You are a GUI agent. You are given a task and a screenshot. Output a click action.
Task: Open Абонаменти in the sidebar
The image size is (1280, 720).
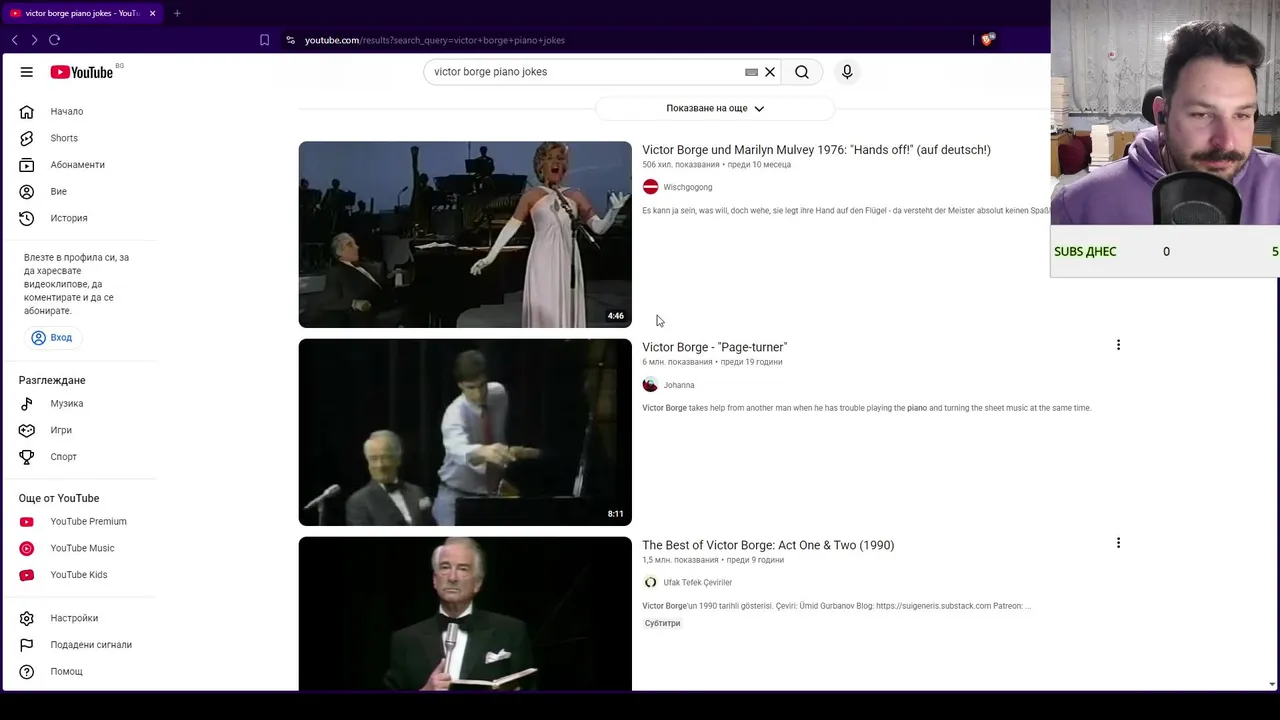tap(77, 165)
